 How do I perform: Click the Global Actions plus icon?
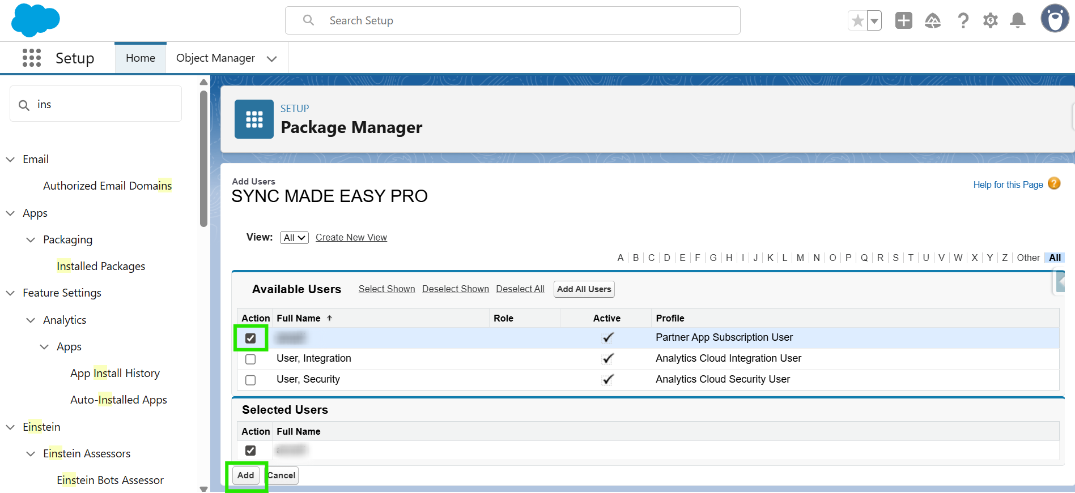click(x=904, y=20)
